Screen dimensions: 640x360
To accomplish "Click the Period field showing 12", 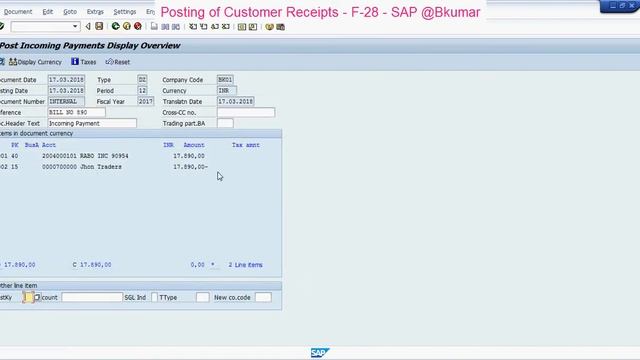I will coord(142,91).
